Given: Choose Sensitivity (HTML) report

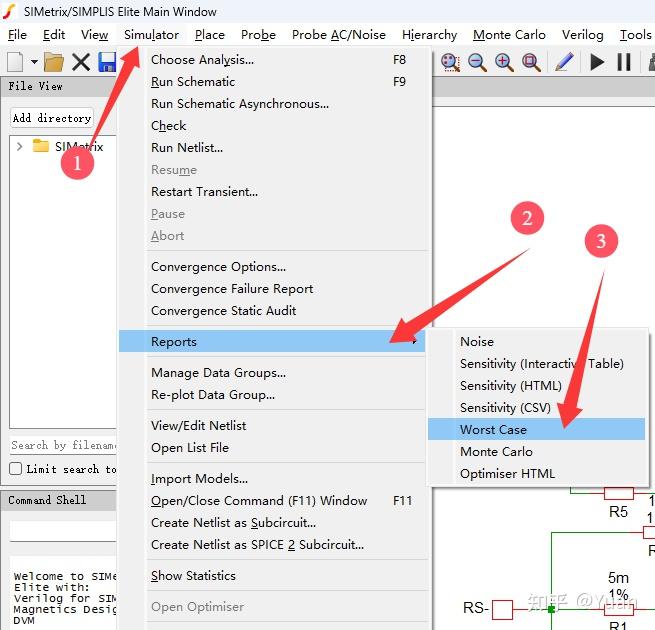Looking at the screenshot, I should [537, 386].
